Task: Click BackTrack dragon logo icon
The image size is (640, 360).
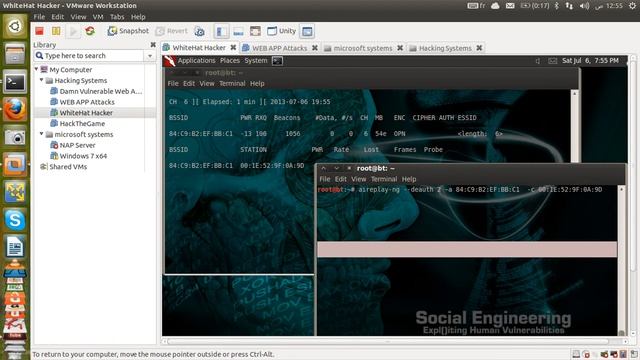Action: pyautogui.click(x=169, y=61)
